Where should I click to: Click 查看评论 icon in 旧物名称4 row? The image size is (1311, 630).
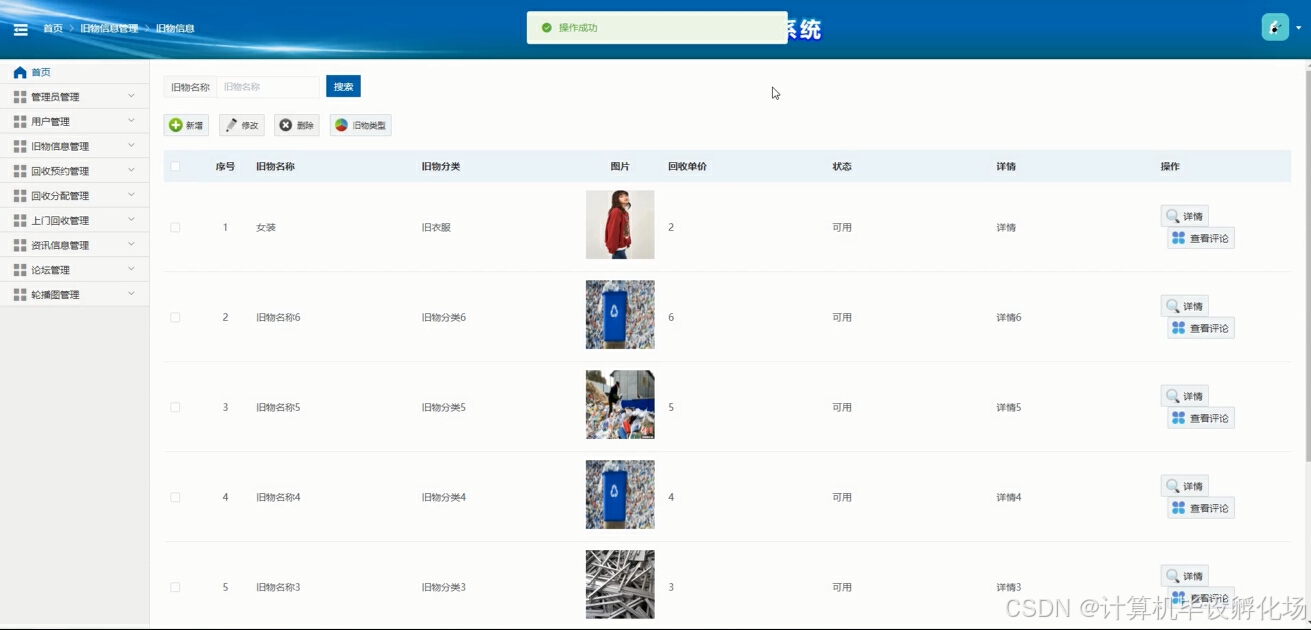pos(1178,508)
